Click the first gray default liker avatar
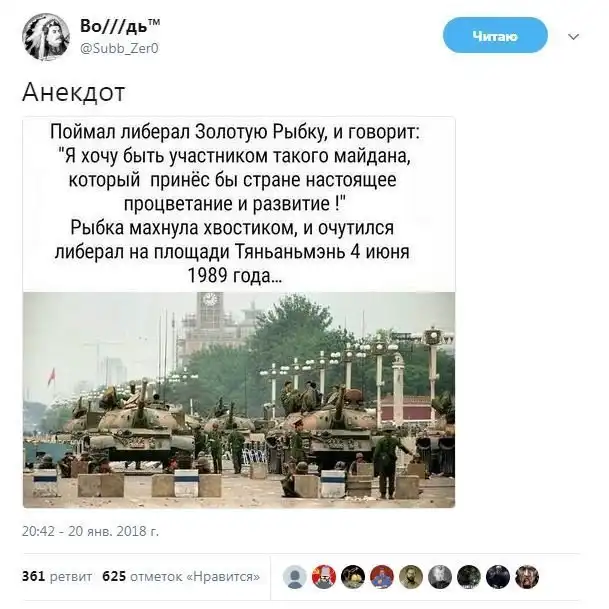This screenshot has height=609, width=609. [x=295, y=577]
